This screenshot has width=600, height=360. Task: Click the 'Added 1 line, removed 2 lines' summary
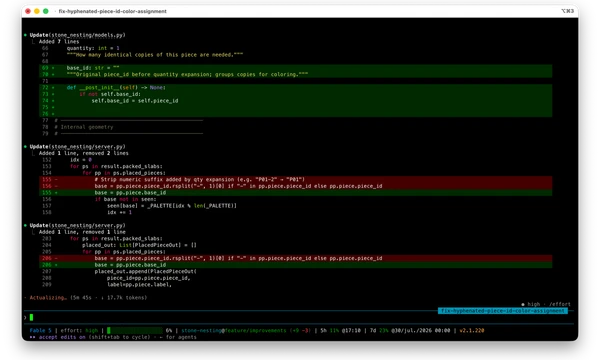pos(84,153)
